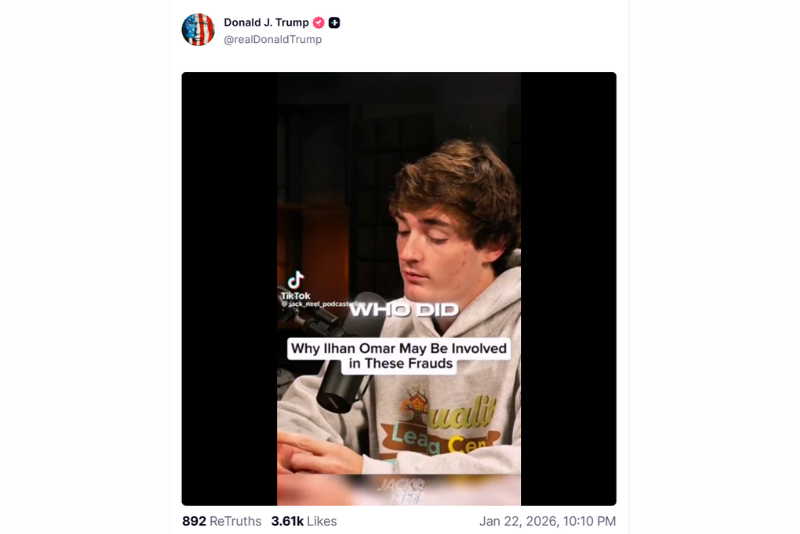Open the Jan 22, 2026 timestamp
This screenshot has height=534, width=800.
coord(547,521)
